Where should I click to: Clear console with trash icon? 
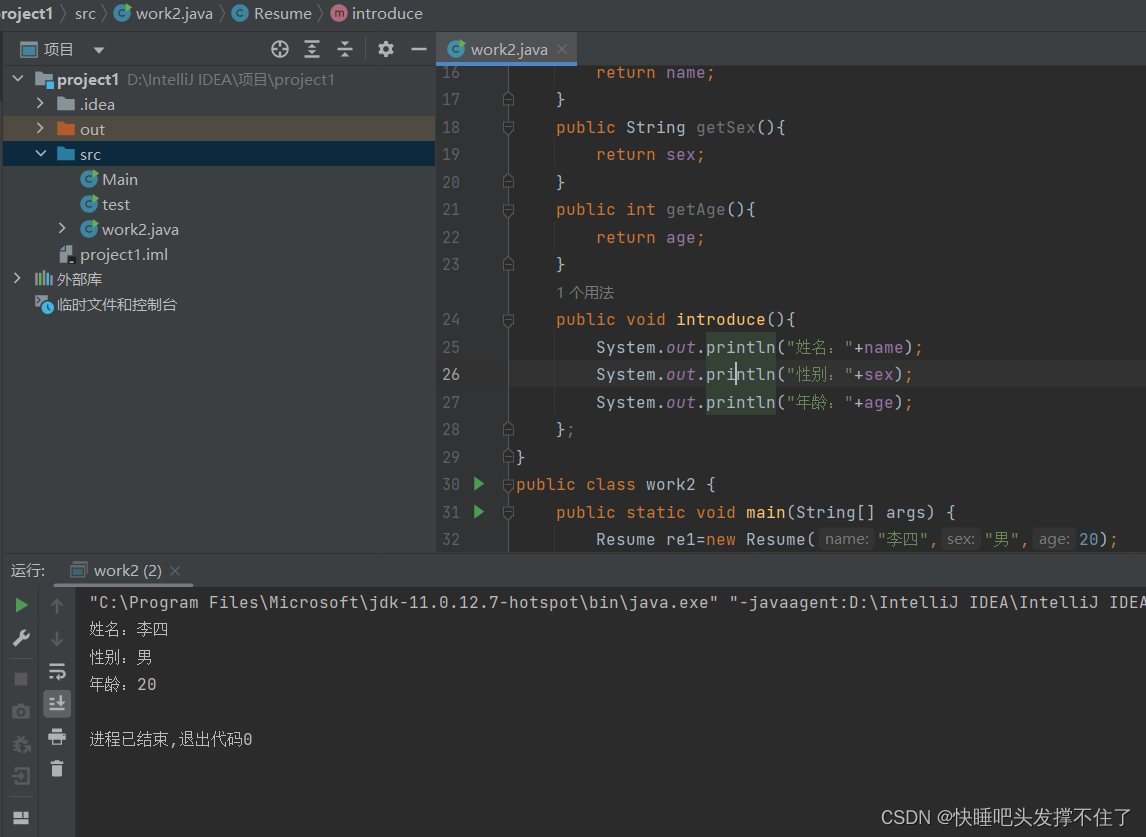click(57, 768)
